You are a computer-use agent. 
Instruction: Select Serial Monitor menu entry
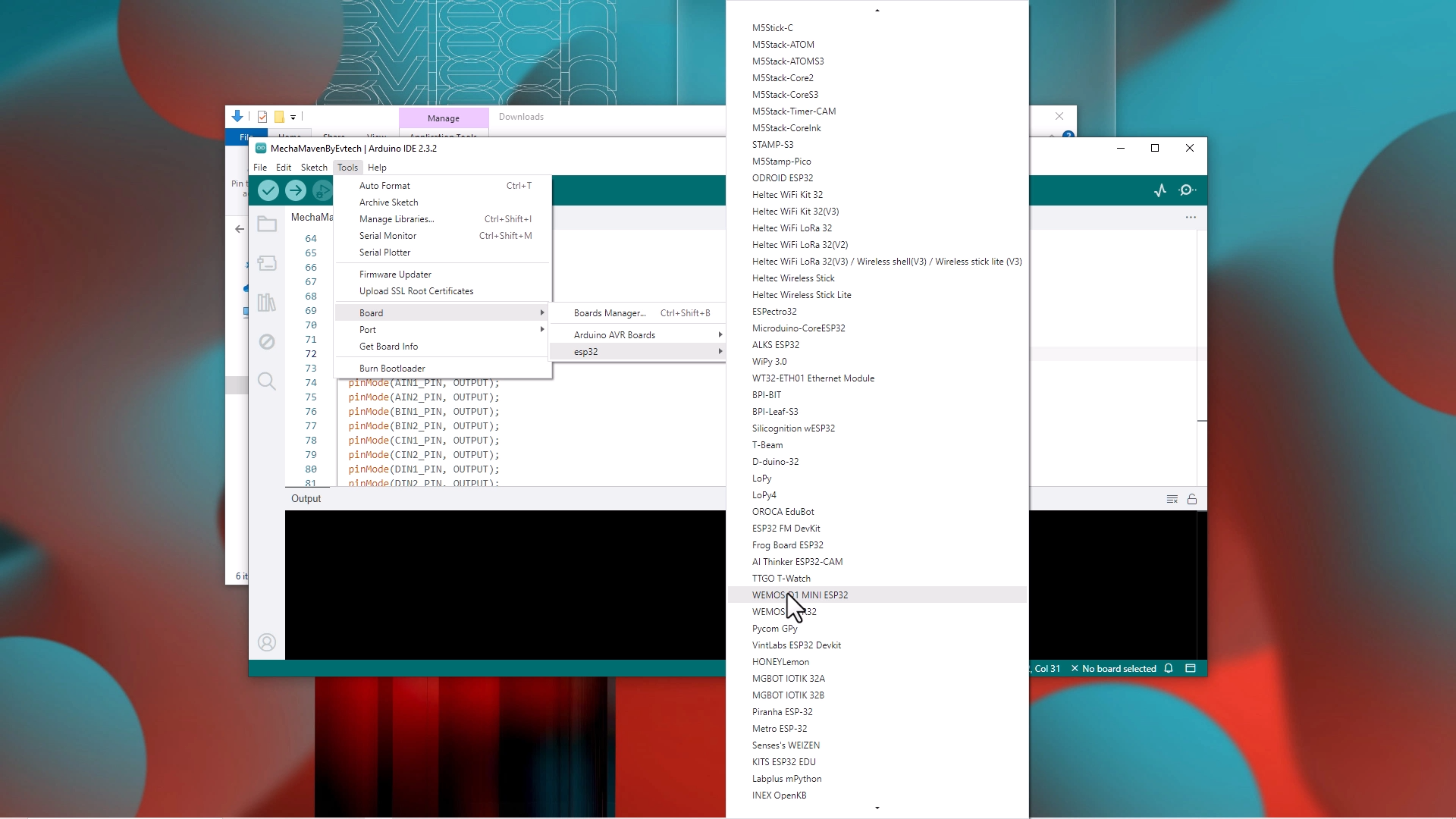(443, 235)
